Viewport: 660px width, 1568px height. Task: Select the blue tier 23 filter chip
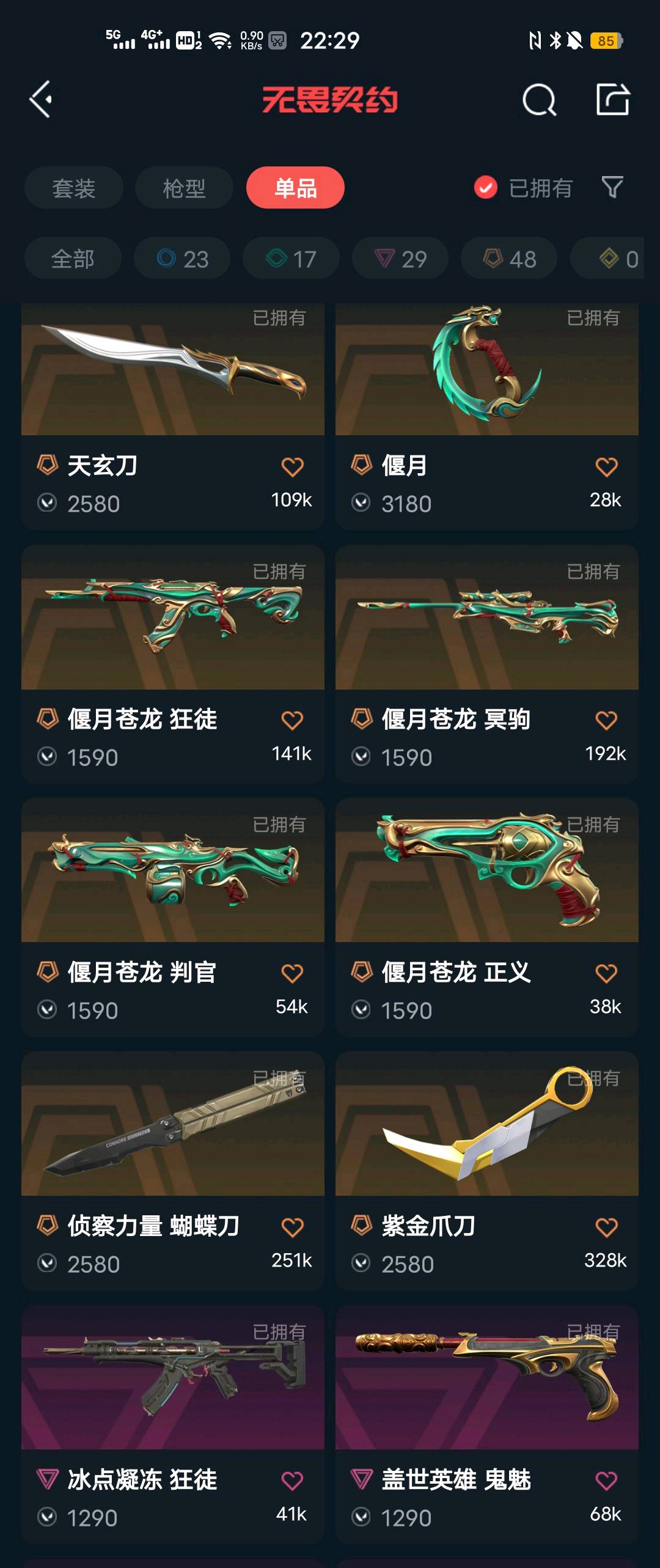pos(182,259)
